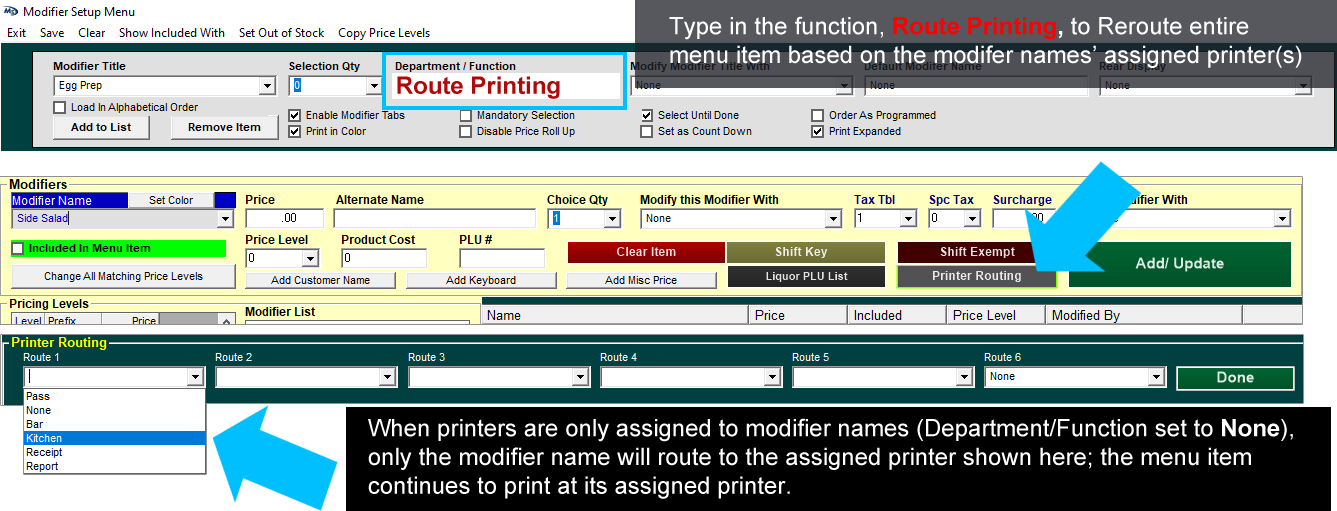Toggle Included In Menu Item checkbox

tap(18, 248)
